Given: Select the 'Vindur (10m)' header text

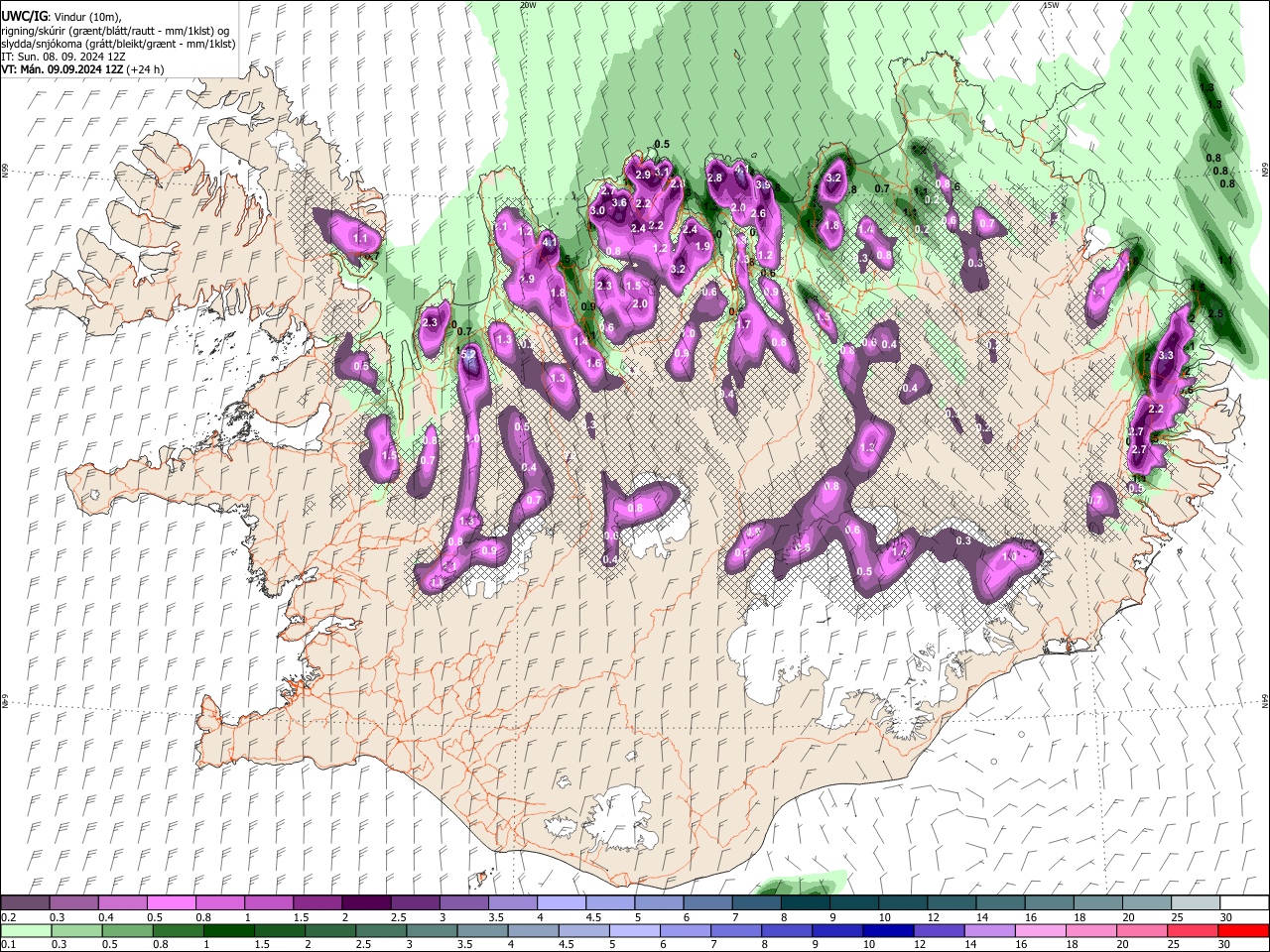Looking at the screenshot, I should [x=86, y=17].
